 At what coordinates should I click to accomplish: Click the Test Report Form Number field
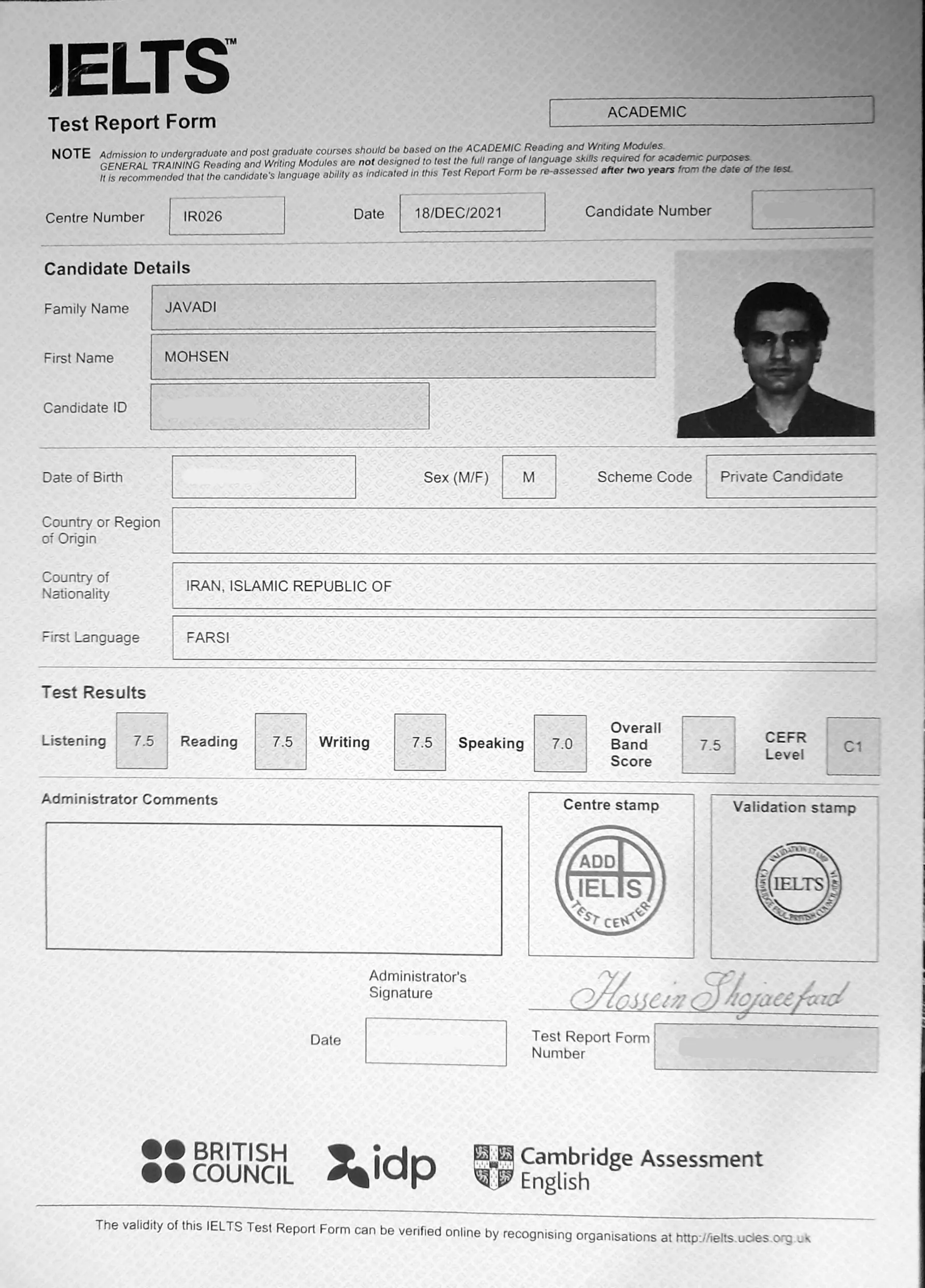pos(766,1048)
